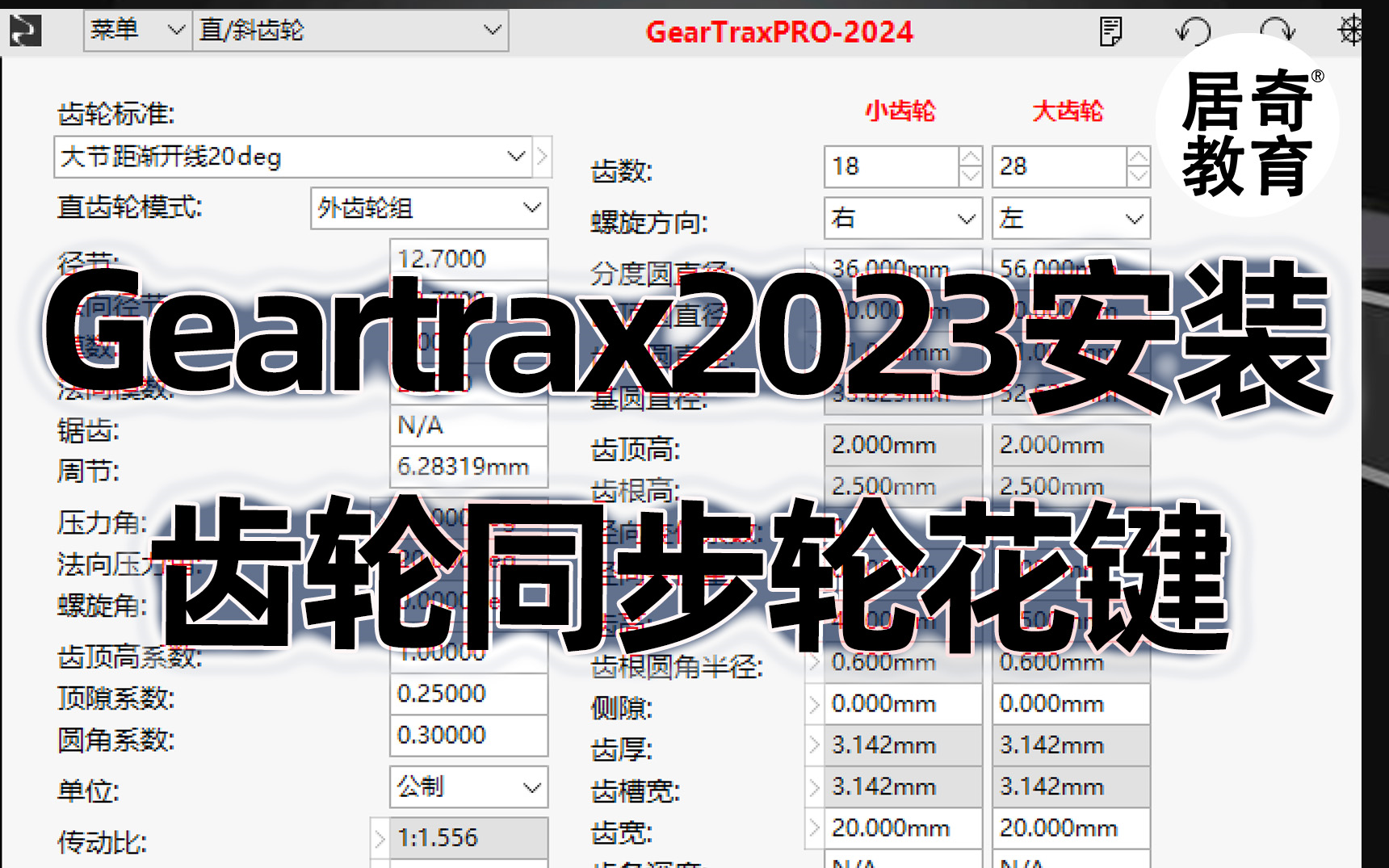Open the 直/斜齿轮 gear type dropdown
This screenshot has height=868, width=1389.
350,31
